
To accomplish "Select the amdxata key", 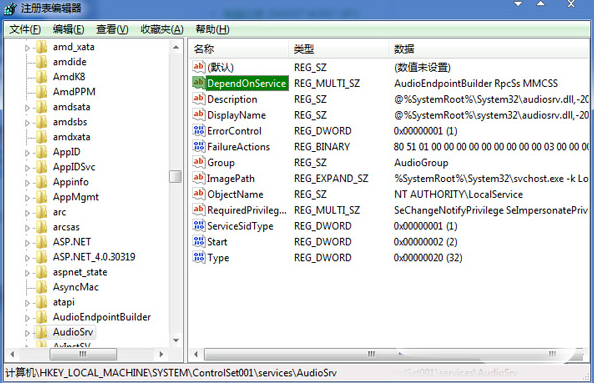I will pos(72,137).
